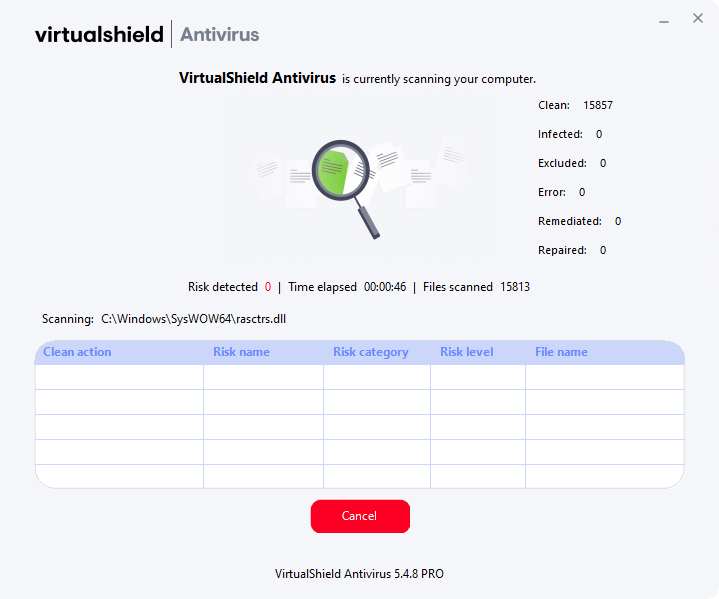Cancel the running antivirus scan
Image resolution: width=719 pixels, height=599 pixels.
pyautogui.click(x=360, y=516)
